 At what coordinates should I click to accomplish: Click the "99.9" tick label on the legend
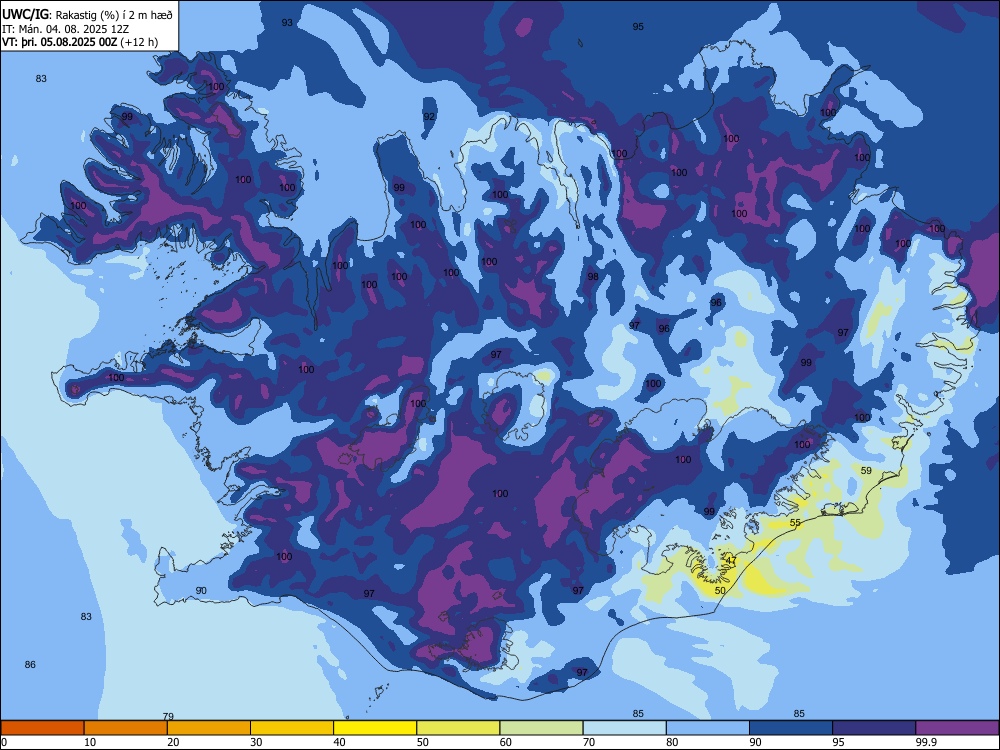point(926,742)
